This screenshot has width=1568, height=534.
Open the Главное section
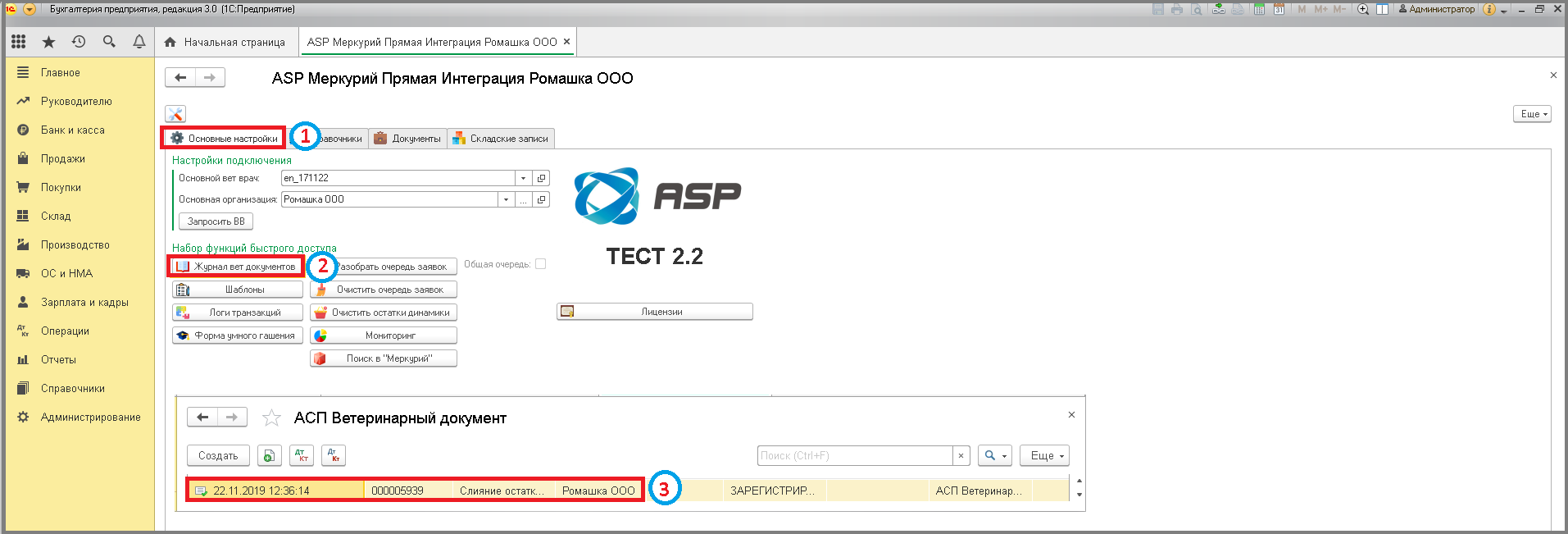click(x=61, y=73)
